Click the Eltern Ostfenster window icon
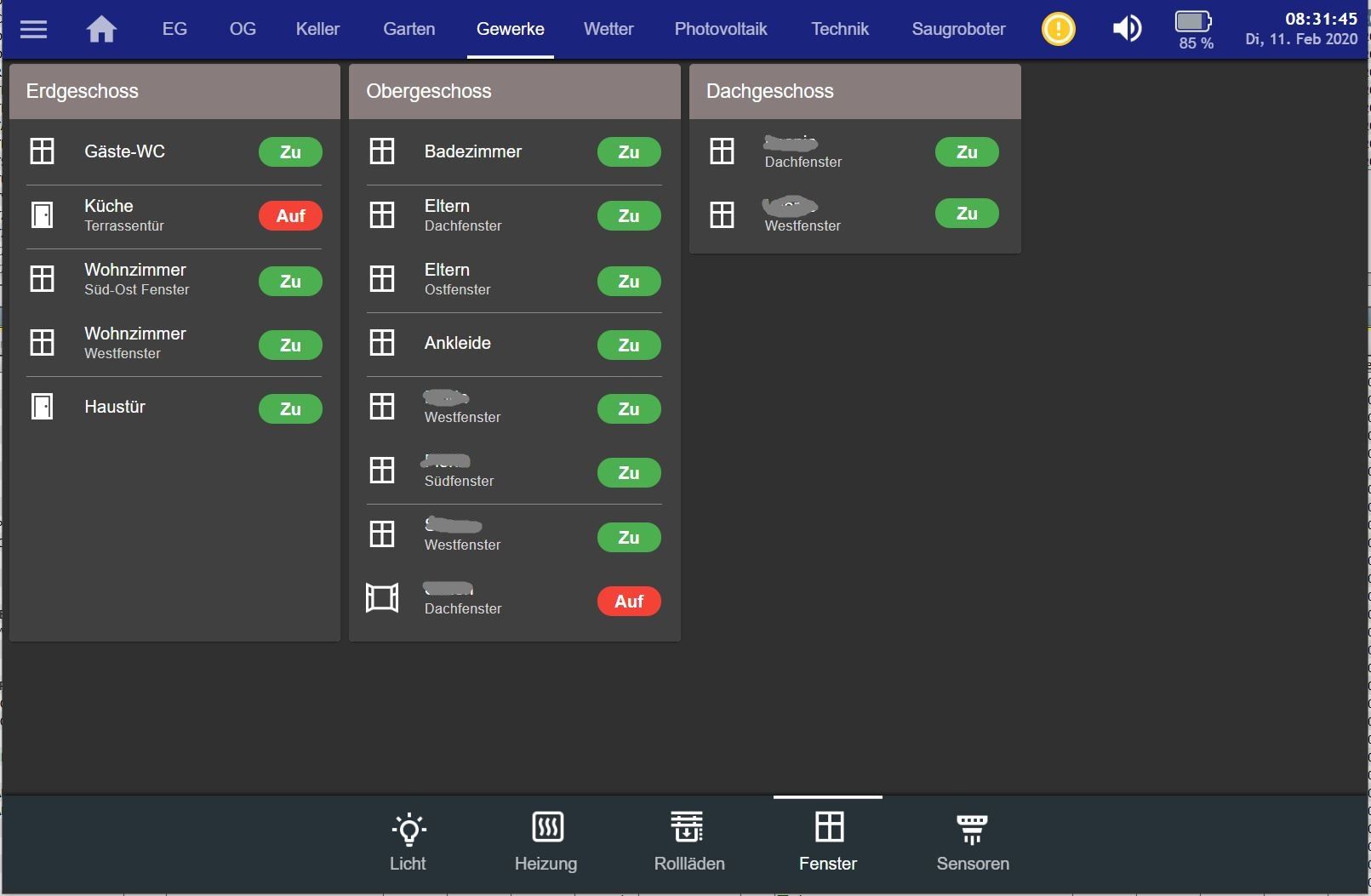This screenshot has width=1371, height=896. click(382, 279)
